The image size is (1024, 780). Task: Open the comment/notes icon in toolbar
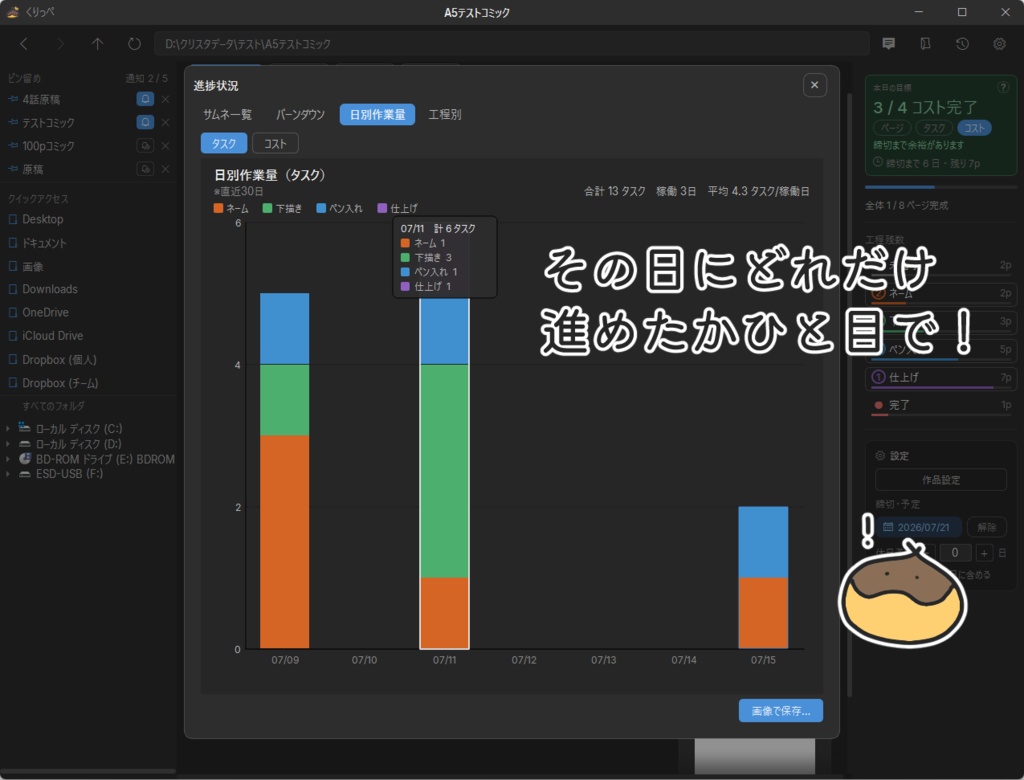pyautogui.click(x=888, y=44)
